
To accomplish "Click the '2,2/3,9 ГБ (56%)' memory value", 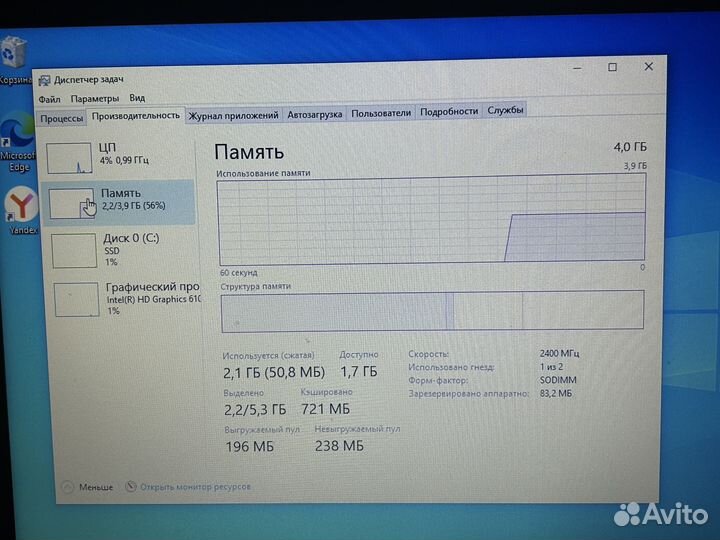I will (134, 206).
